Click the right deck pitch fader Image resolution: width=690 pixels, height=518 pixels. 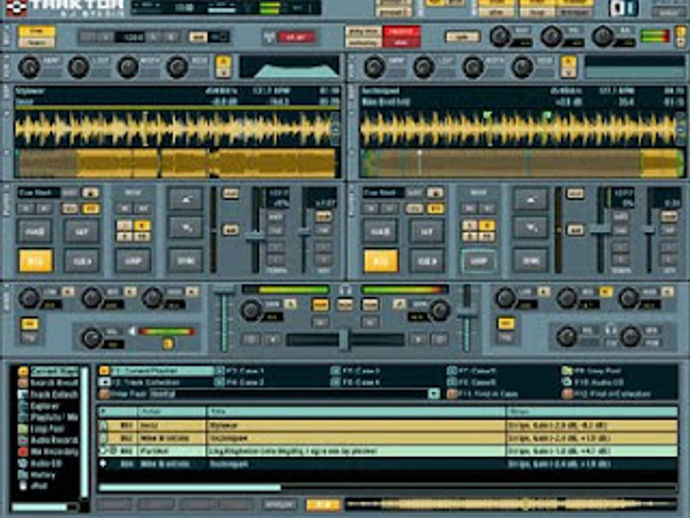pyautogui.click(x=600, y=229)
